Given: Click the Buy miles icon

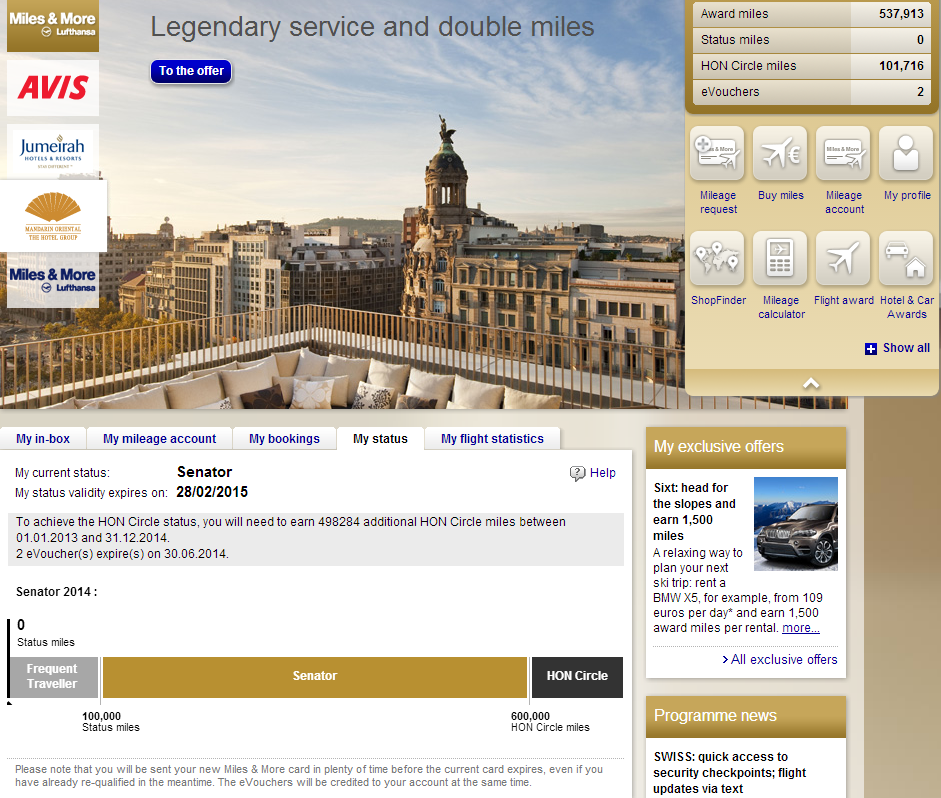Looking at the screenshot, I should [780, 154].
